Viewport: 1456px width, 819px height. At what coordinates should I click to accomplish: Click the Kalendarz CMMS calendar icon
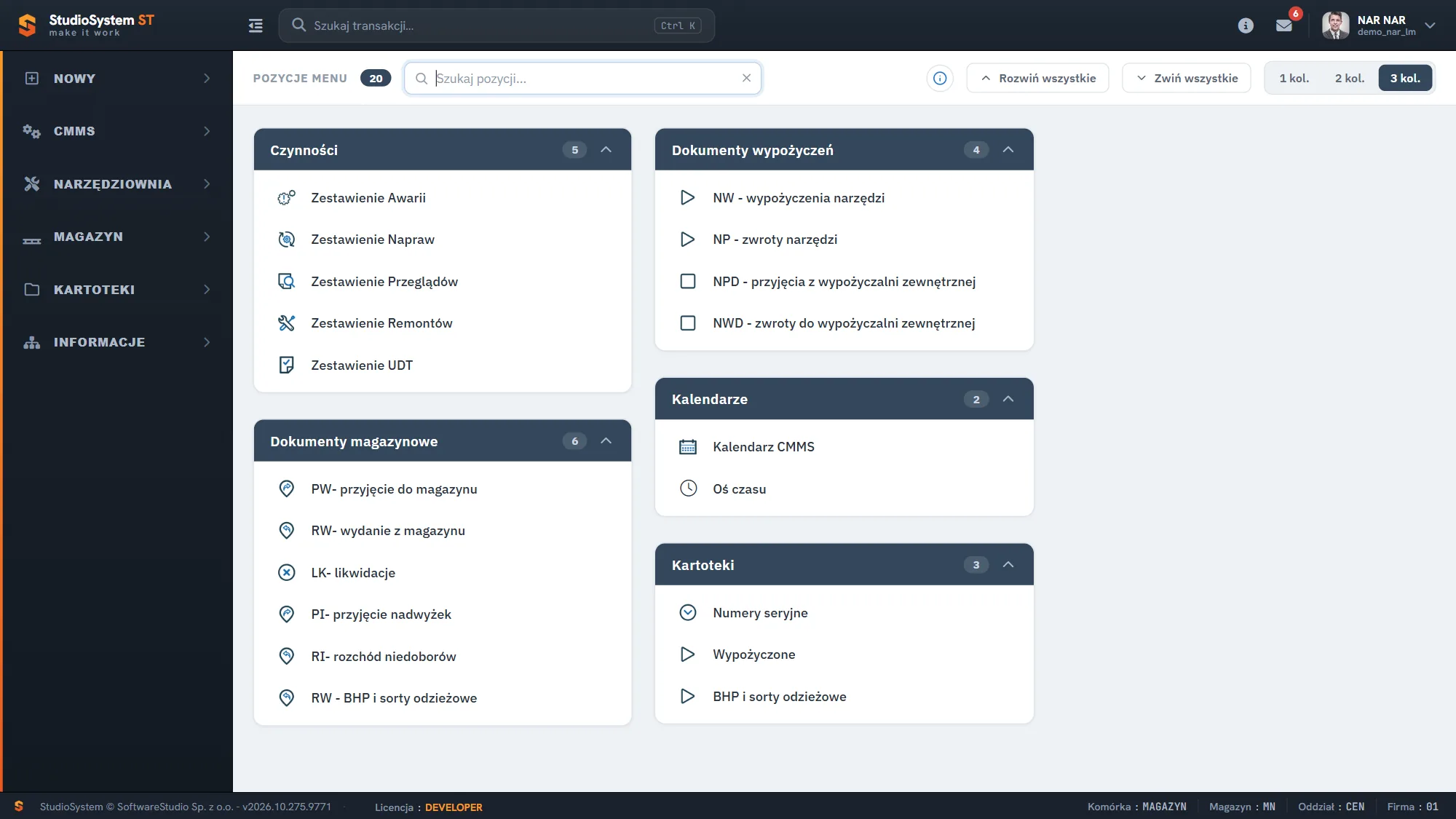(x=688, y=447)
